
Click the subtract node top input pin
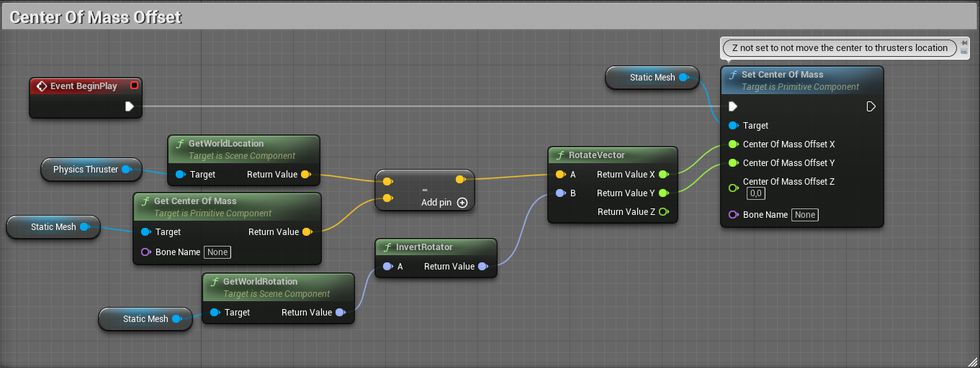click(387, 182)
